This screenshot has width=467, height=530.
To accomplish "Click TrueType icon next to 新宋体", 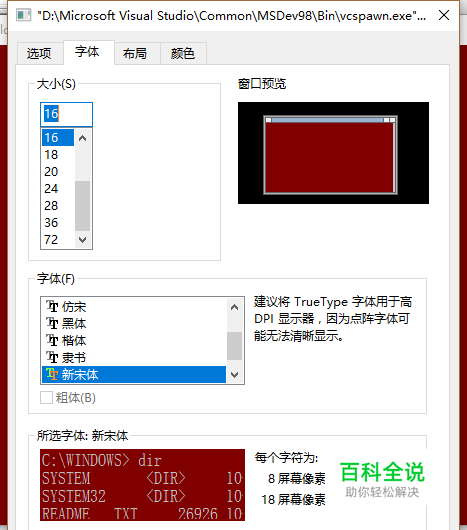I will 52,374.
